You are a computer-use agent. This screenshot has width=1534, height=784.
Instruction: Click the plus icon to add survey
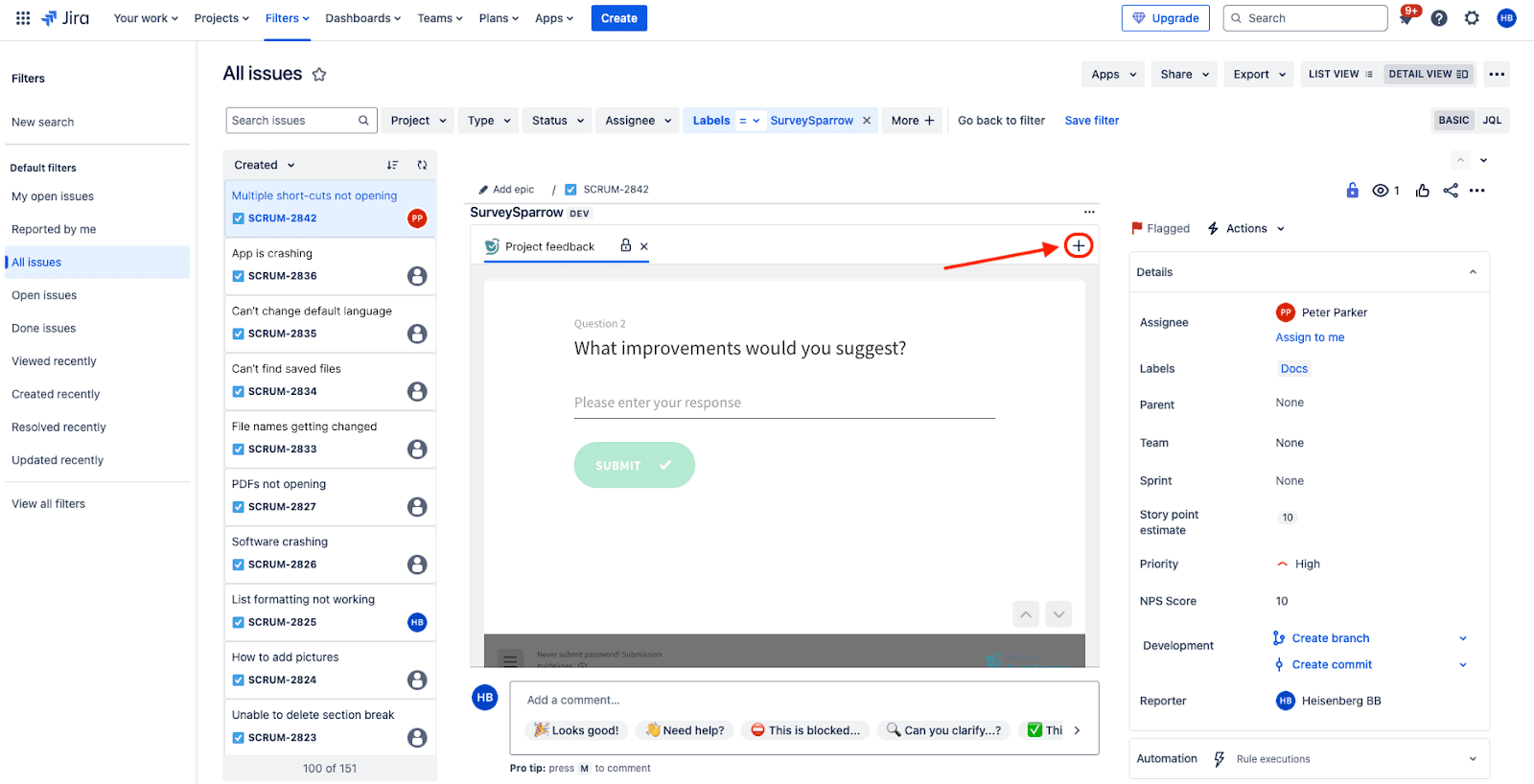pos(1079,246)
